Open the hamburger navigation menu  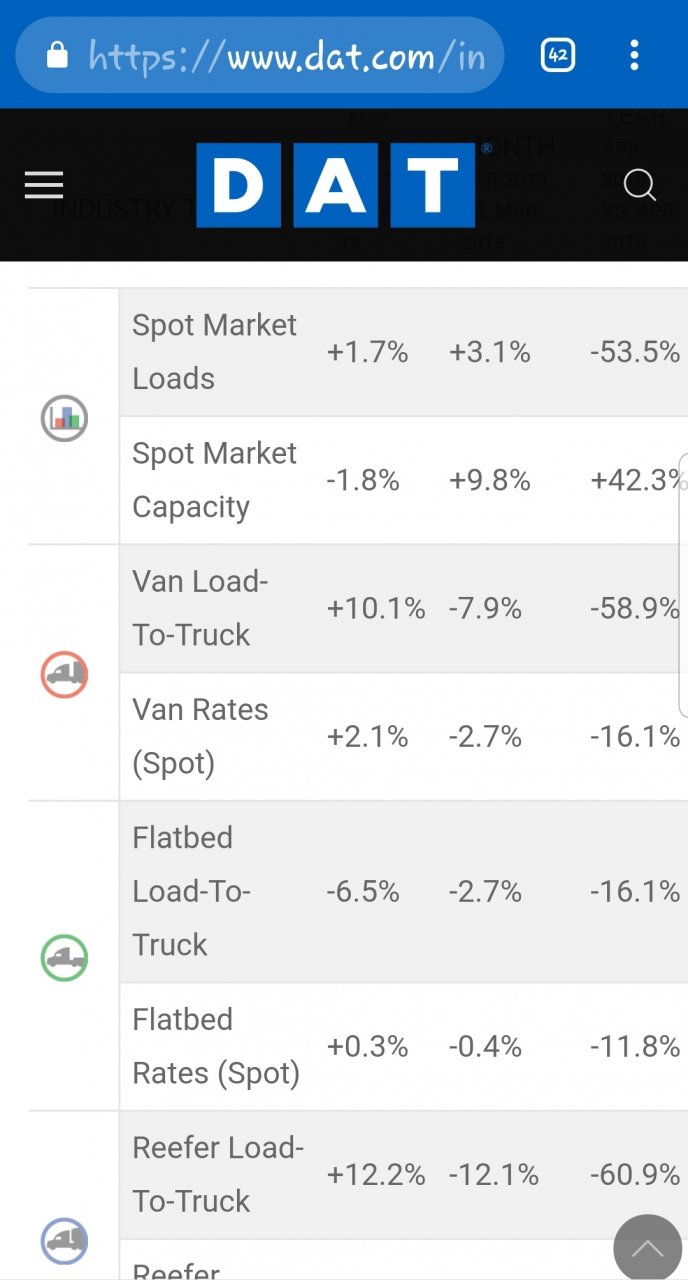[x=44, y=185]
